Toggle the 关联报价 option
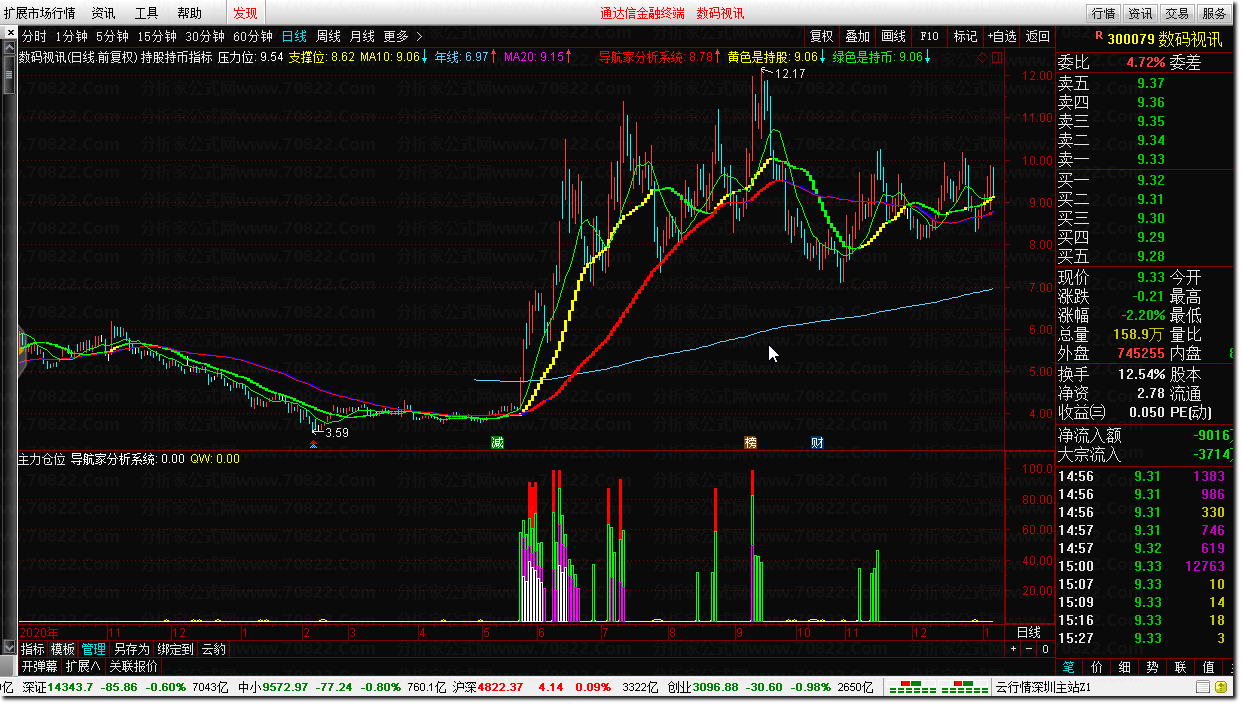 133,666
